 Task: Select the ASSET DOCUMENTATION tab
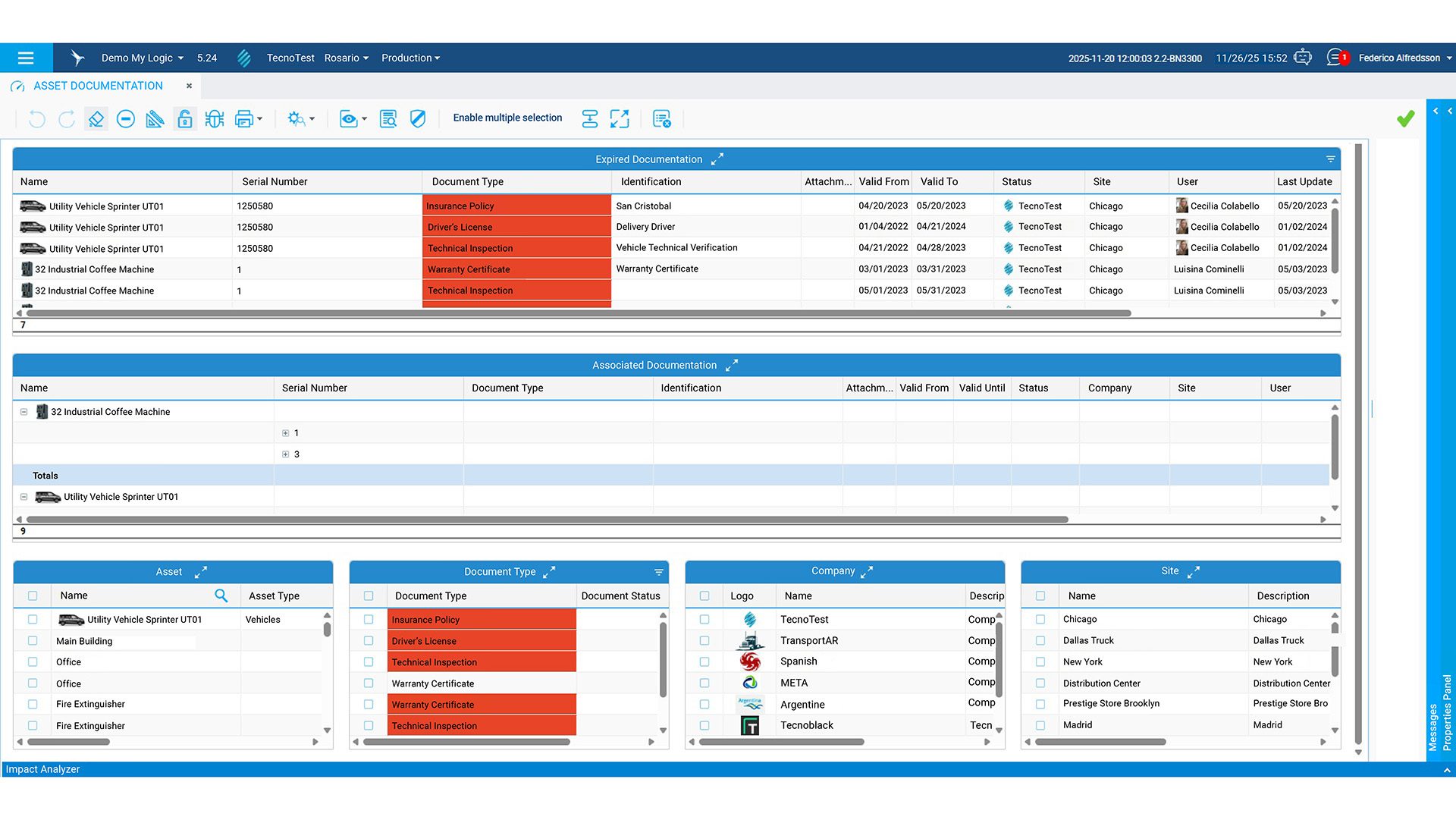(98, 86)
